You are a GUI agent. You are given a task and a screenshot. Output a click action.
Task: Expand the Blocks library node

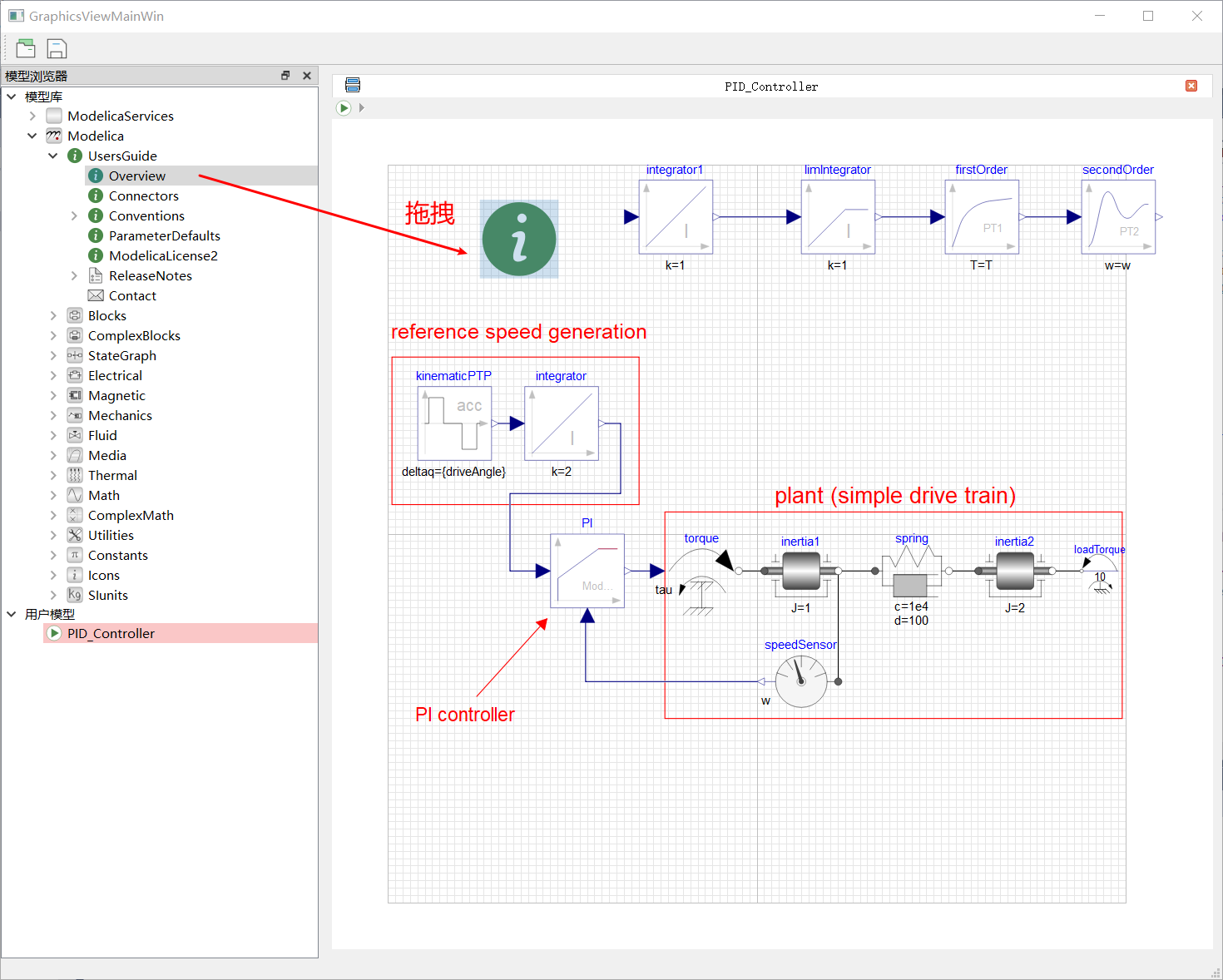pyautogui.click(x=53, y=316)
